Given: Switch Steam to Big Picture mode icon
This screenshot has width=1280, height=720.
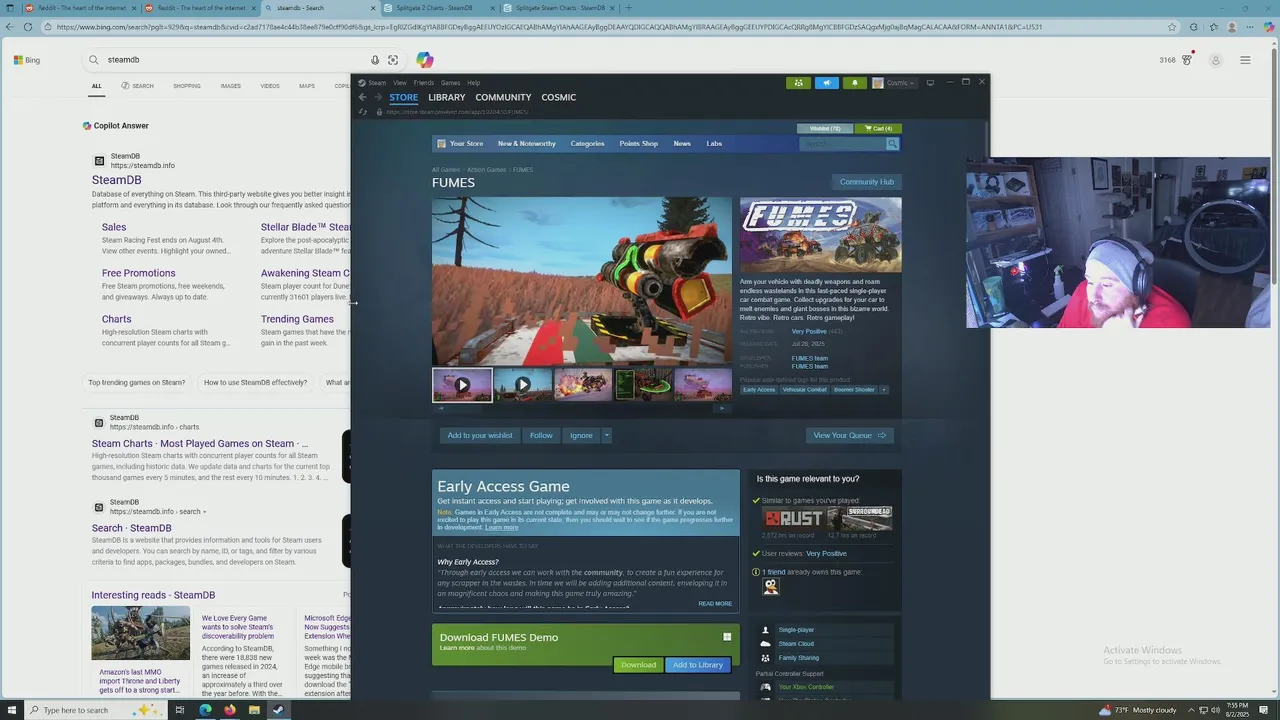Looking at the screenshot, I should (x=930, y=82).
